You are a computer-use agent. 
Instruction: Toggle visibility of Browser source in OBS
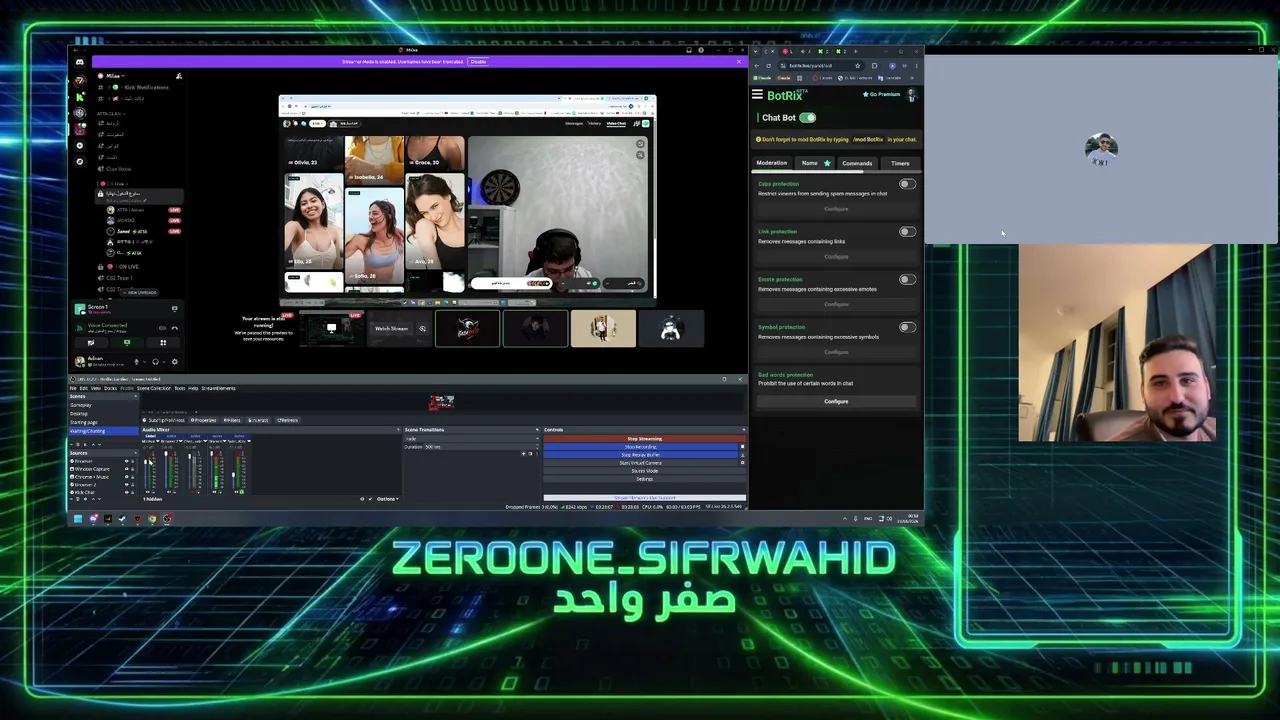coord(126,461)
